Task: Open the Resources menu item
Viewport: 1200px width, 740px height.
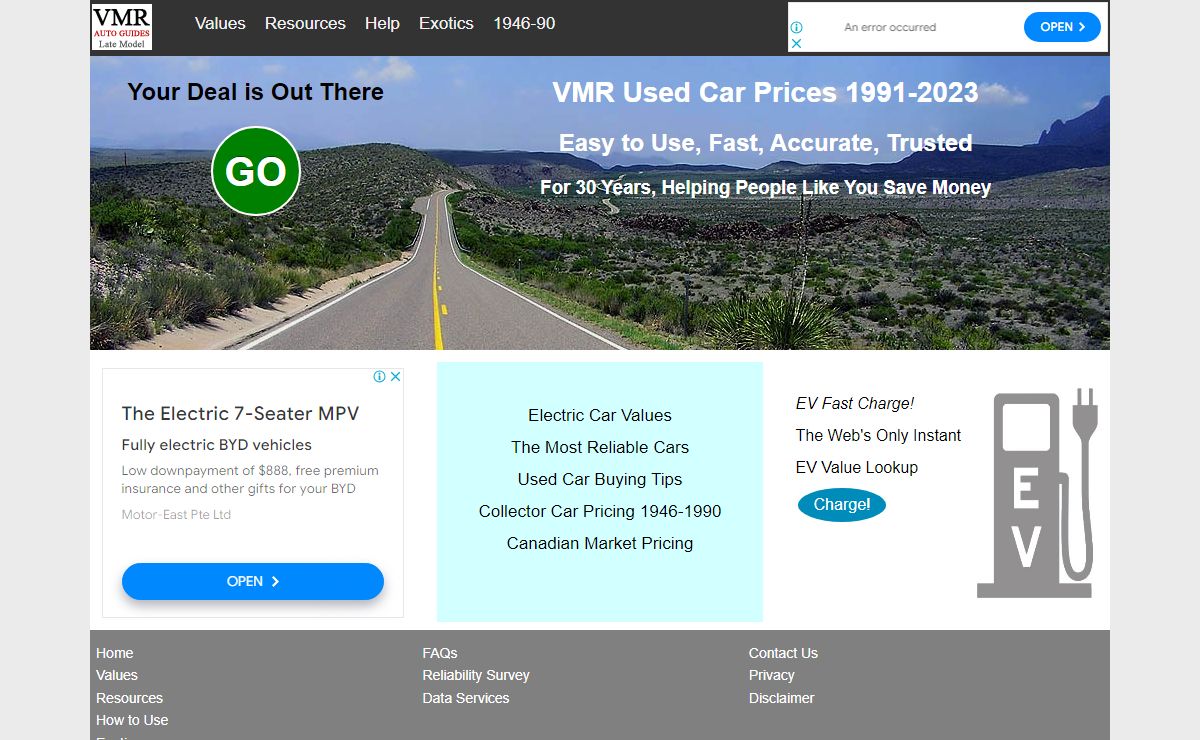Action: click(x=305, y=23)
